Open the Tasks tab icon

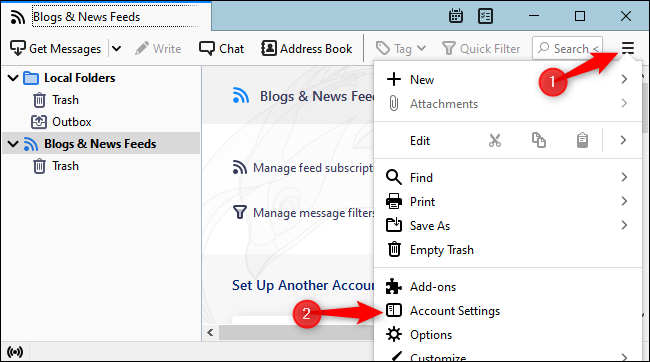485,16
